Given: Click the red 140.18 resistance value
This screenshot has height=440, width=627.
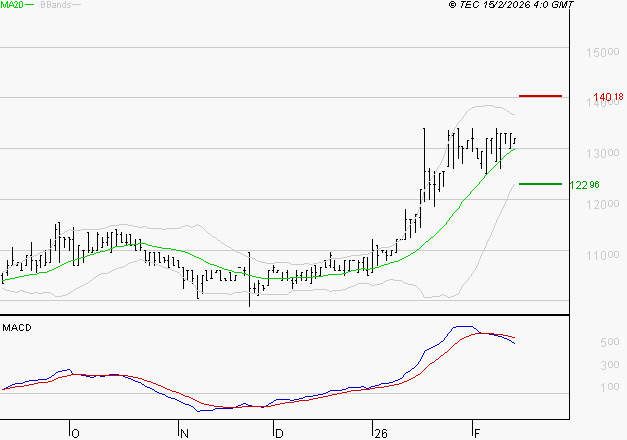Looking at the screenshot, I should (x=608, y=97).
